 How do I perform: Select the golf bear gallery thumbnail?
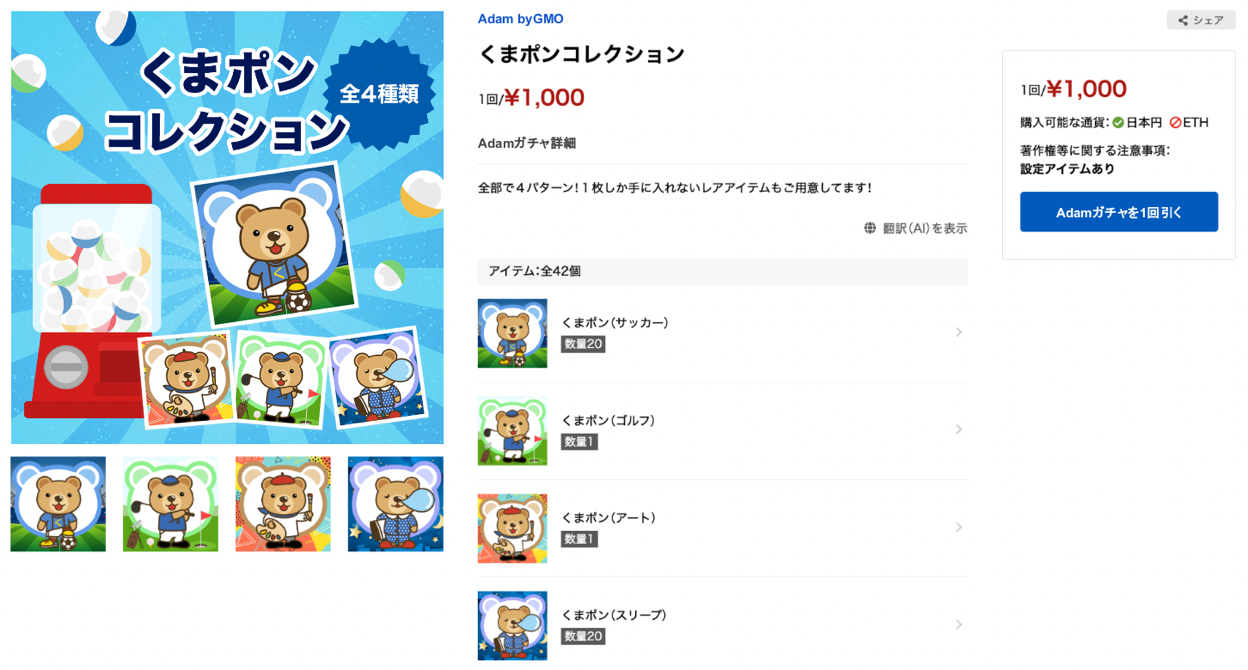(170, 504)
